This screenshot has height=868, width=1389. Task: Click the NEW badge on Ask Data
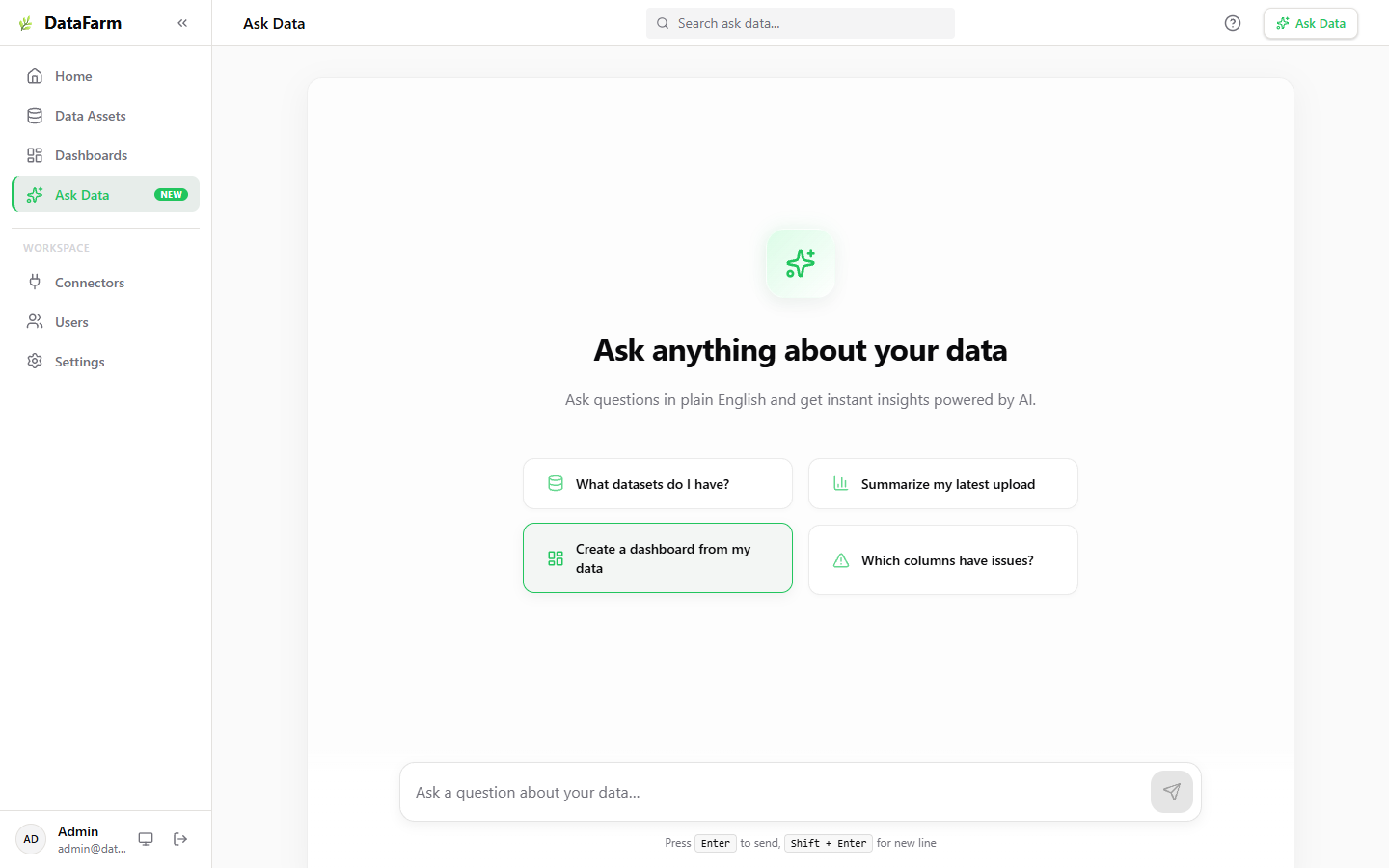(171, 194)
